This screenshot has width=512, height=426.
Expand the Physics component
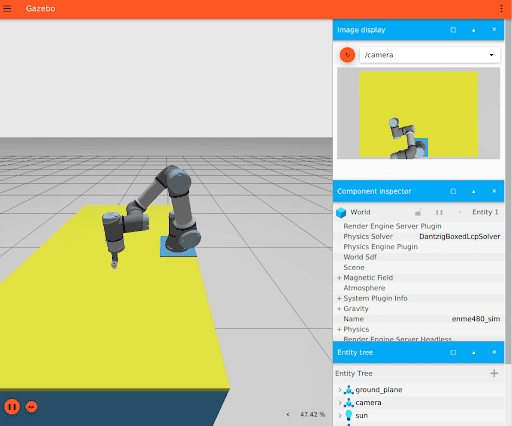tap(339, 329)
